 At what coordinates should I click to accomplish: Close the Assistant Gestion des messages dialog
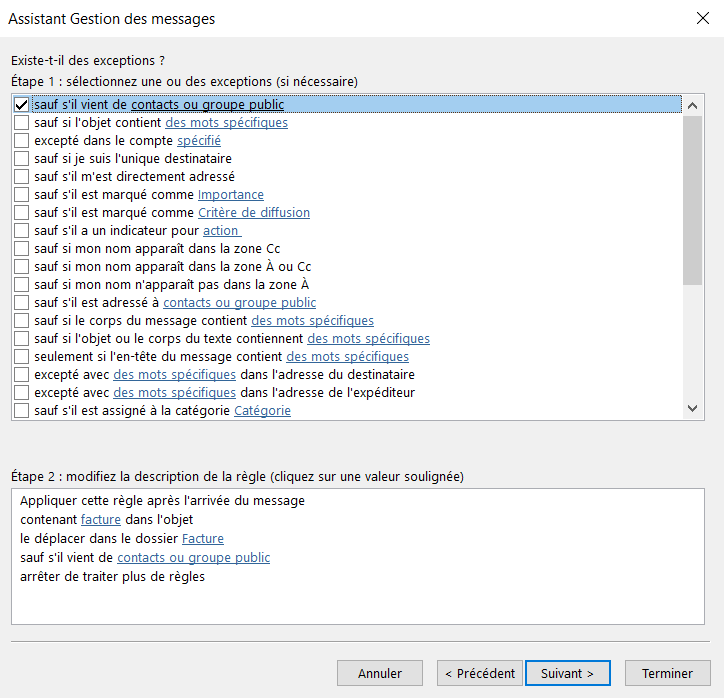click(x=703, y=18)
